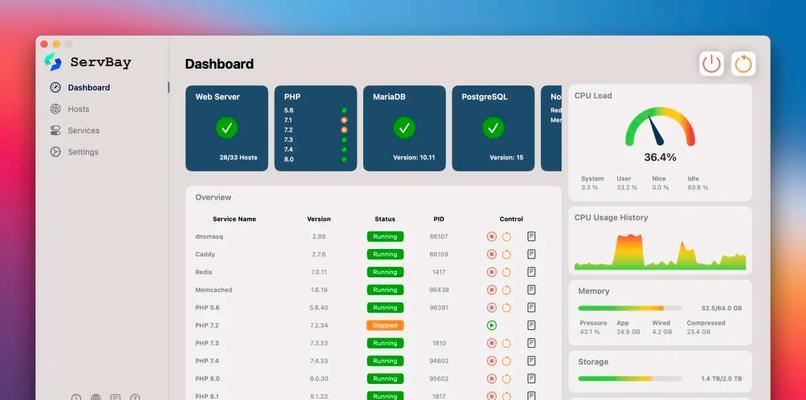The height and width of the screenshot is (400, 806).
Task: Click the Overview section heading
Action: click(x=213, y=197)
